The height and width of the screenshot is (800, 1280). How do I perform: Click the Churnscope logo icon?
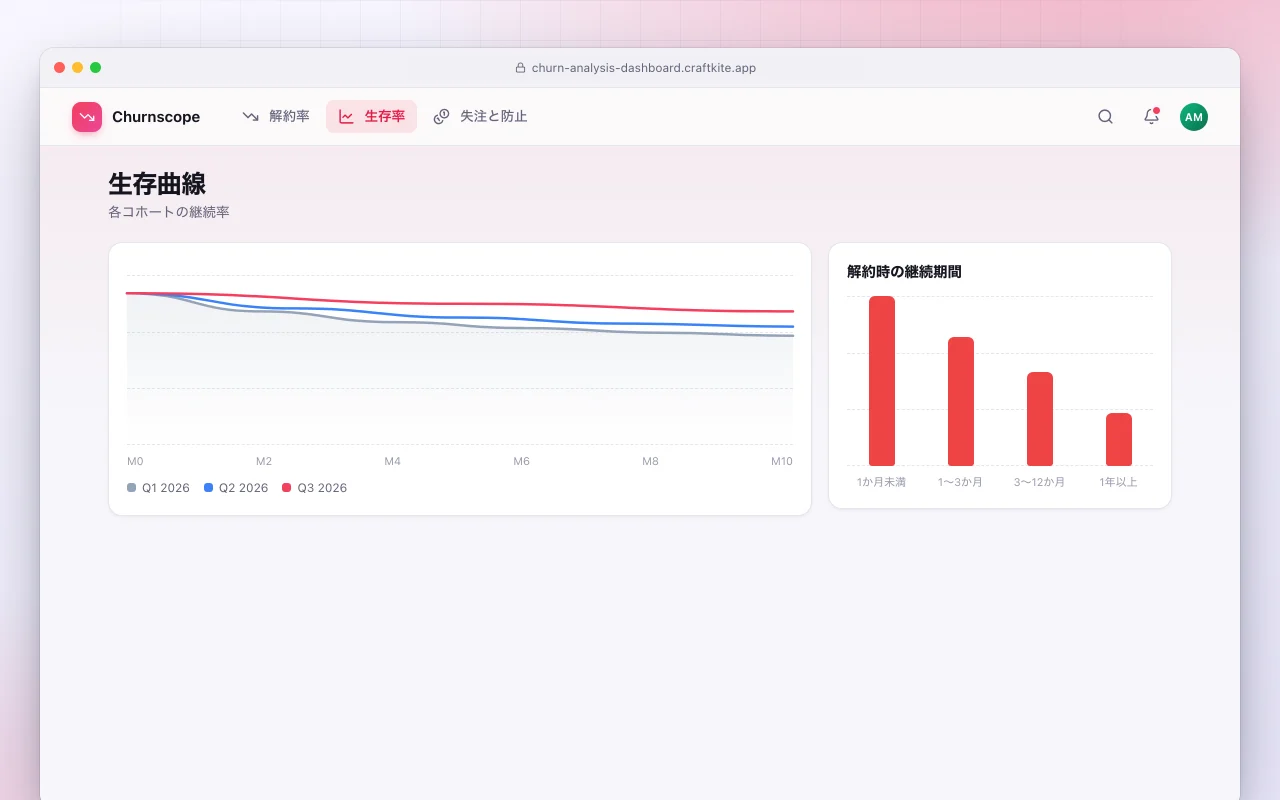pyautogui.click(x=87, y=117)
